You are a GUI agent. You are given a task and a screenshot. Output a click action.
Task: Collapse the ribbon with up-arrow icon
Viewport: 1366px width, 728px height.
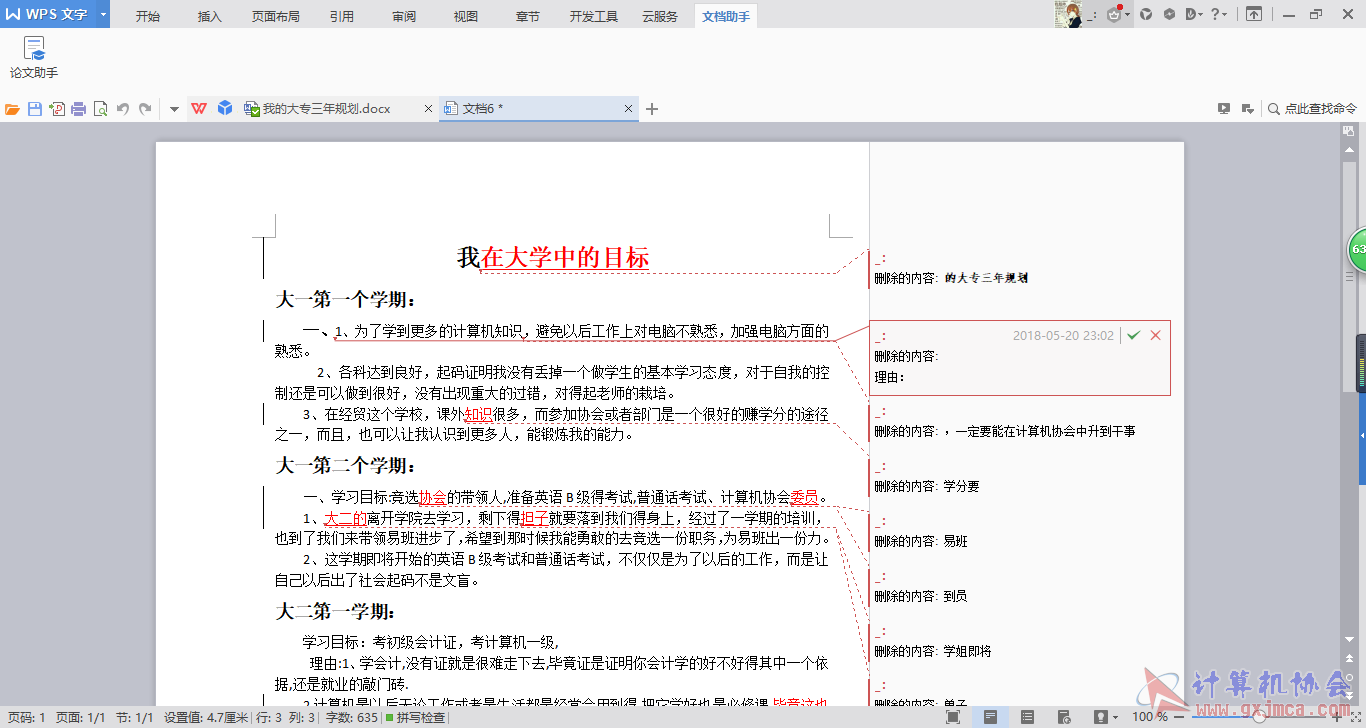pos(1253,14)
